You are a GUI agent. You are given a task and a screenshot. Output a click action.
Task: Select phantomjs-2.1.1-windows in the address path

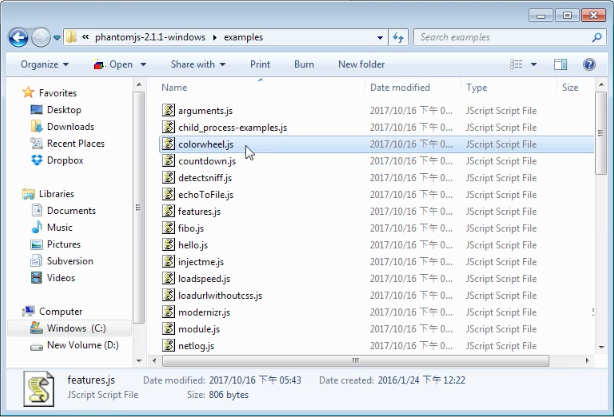coord(150,37)
